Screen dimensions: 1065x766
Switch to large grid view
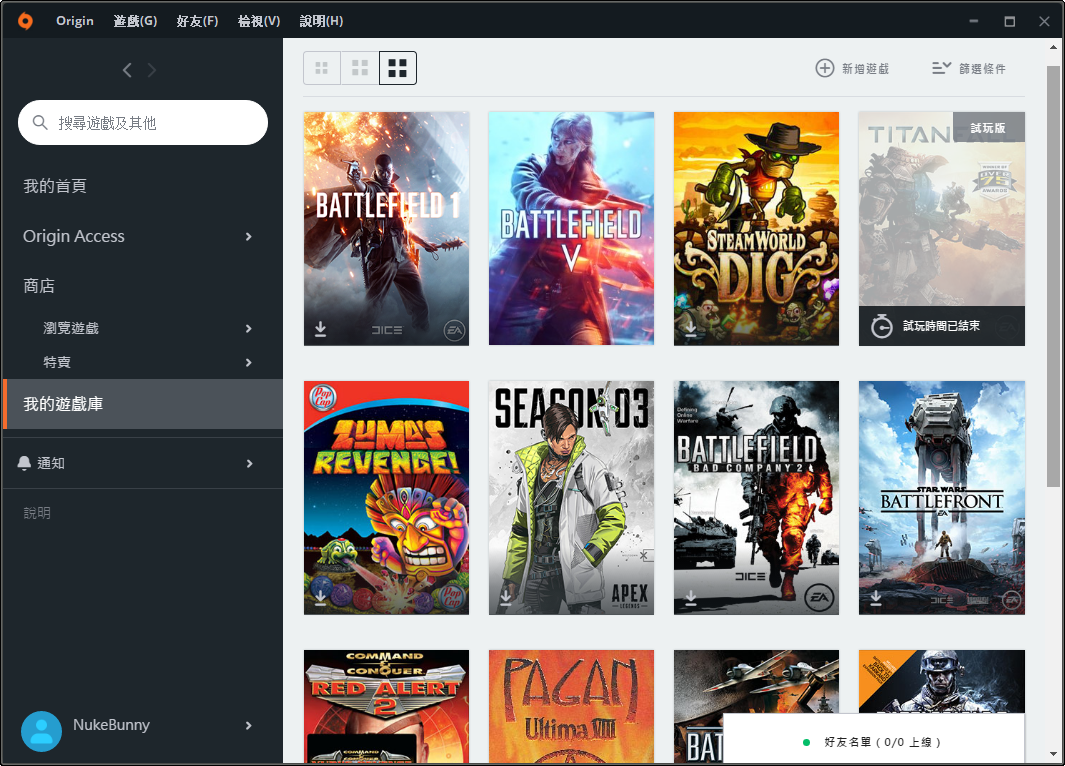397,68
